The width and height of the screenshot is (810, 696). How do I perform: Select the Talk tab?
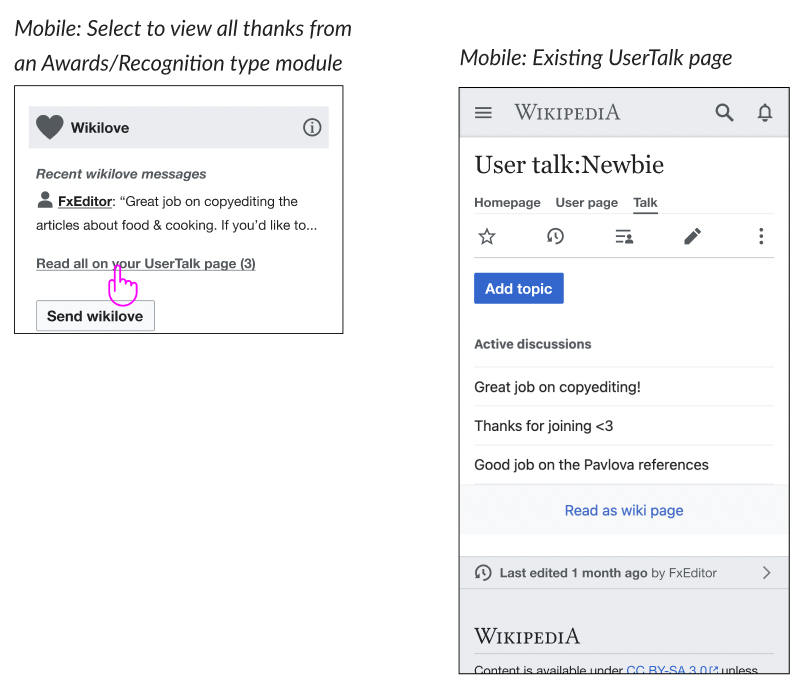coord(646,203)
